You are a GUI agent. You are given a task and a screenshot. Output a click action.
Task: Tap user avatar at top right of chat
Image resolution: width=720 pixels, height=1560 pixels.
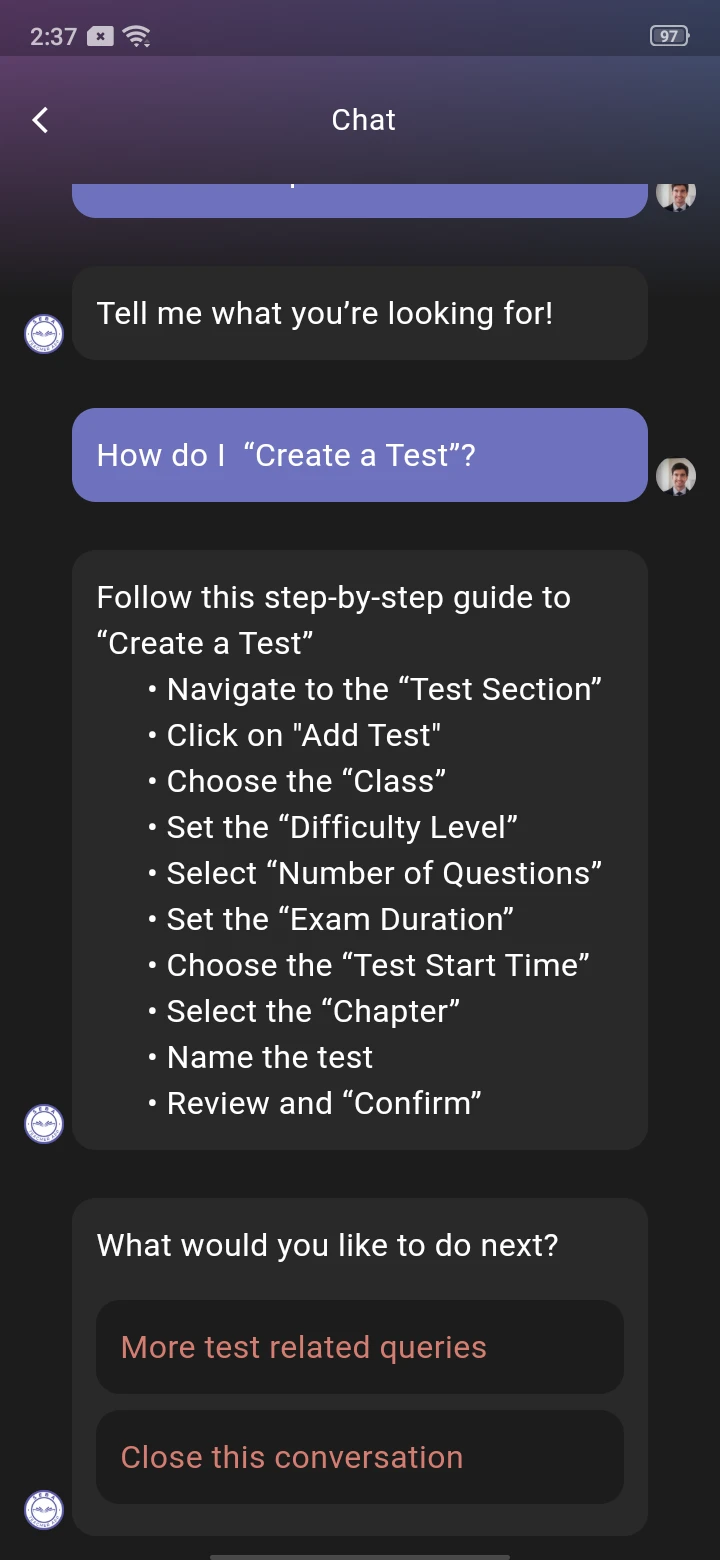676,195
